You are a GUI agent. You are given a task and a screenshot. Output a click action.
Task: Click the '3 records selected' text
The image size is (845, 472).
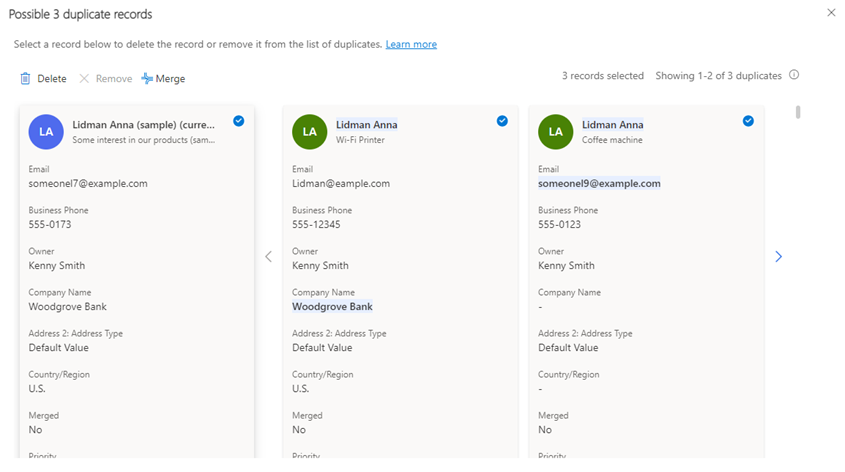tap(603, 75)
